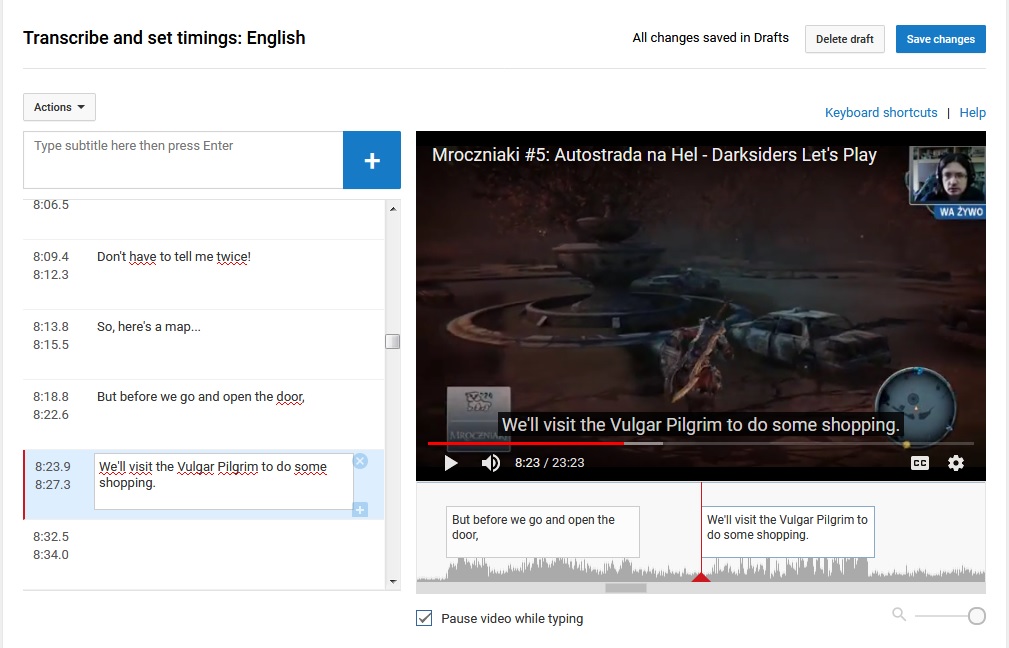Adjust the timeline zoom slider handle

[976, 616]
